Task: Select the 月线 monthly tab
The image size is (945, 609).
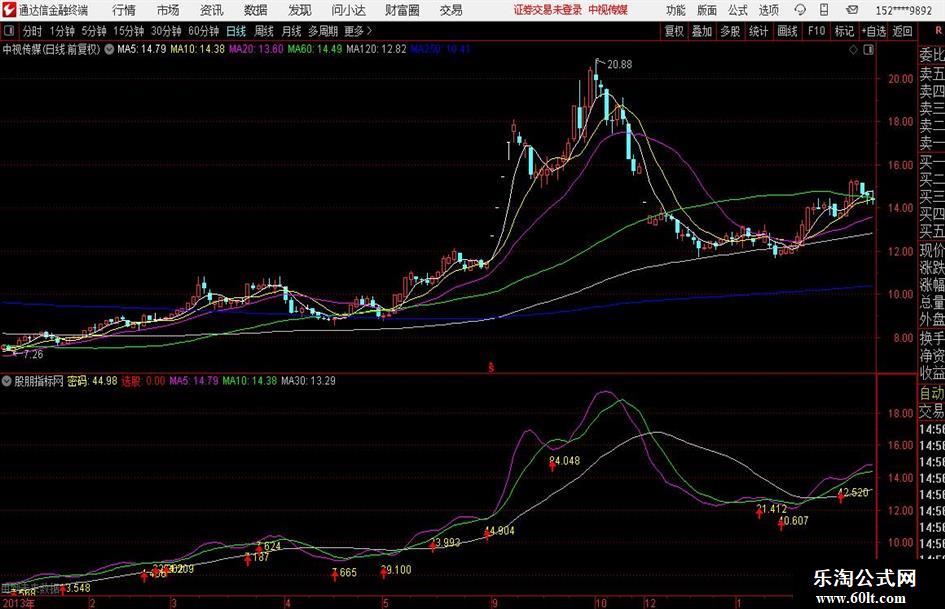Action: (x=292, y=31)
